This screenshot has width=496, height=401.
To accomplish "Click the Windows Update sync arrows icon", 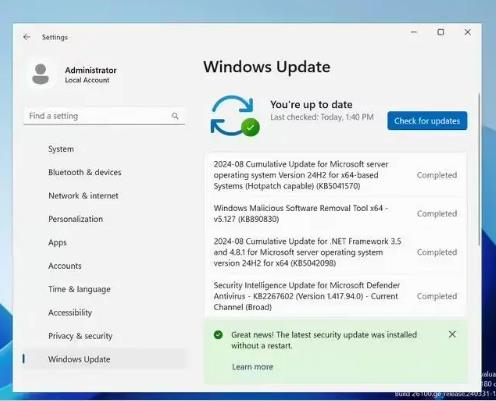I will 235,116.
